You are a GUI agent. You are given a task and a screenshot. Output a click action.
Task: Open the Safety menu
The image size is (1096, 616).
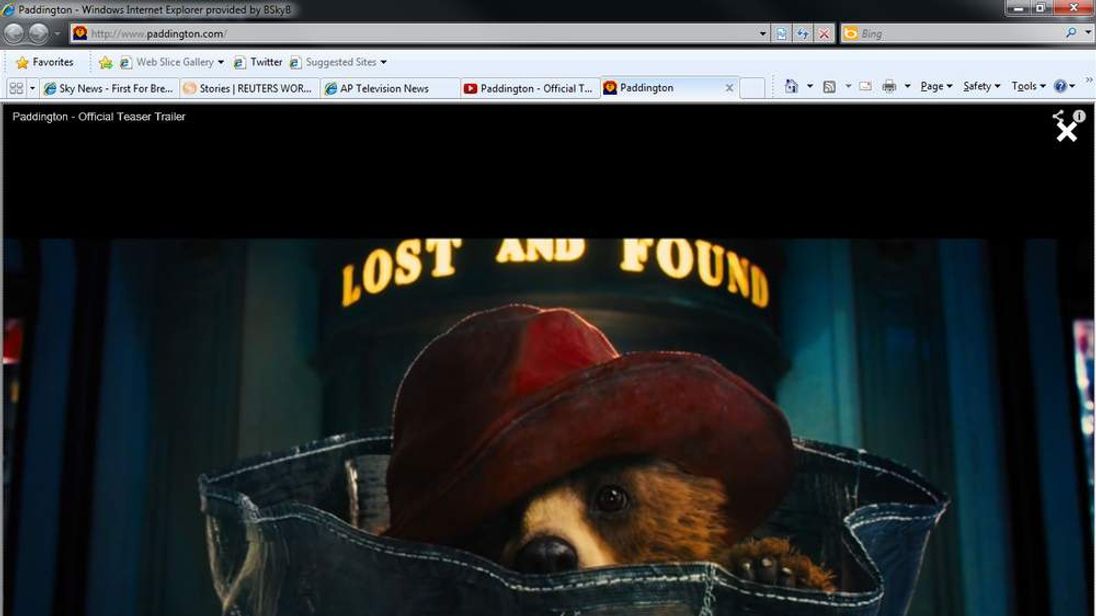[x=981, y=86]
